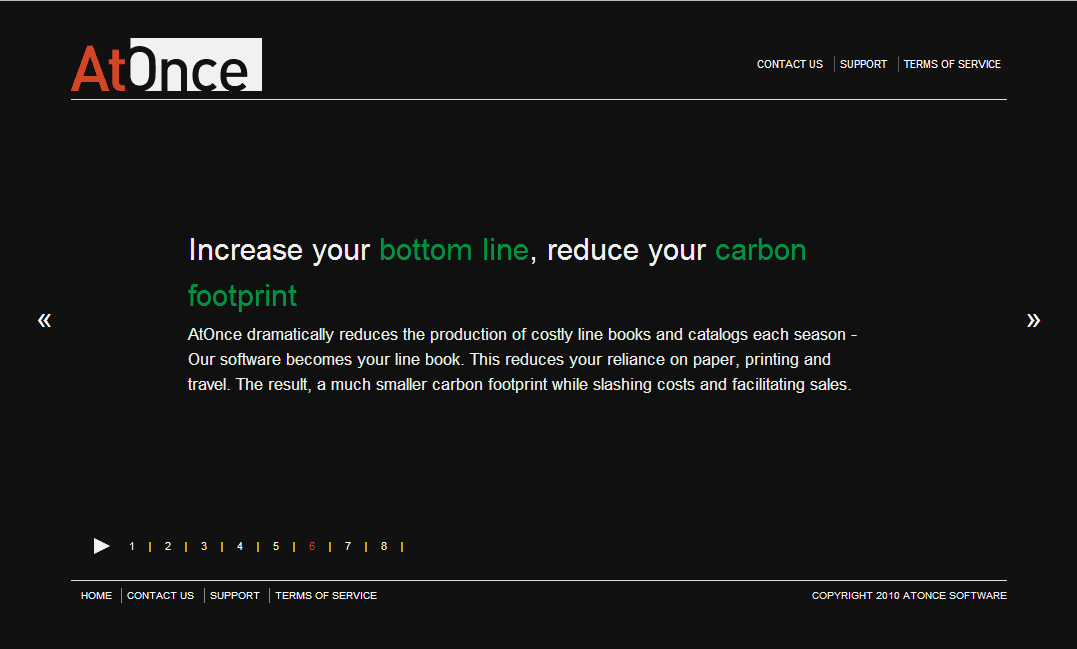The width and height of the screenshot is (1077, 649).
Task: Open Support link in the header
Action: 863,64
